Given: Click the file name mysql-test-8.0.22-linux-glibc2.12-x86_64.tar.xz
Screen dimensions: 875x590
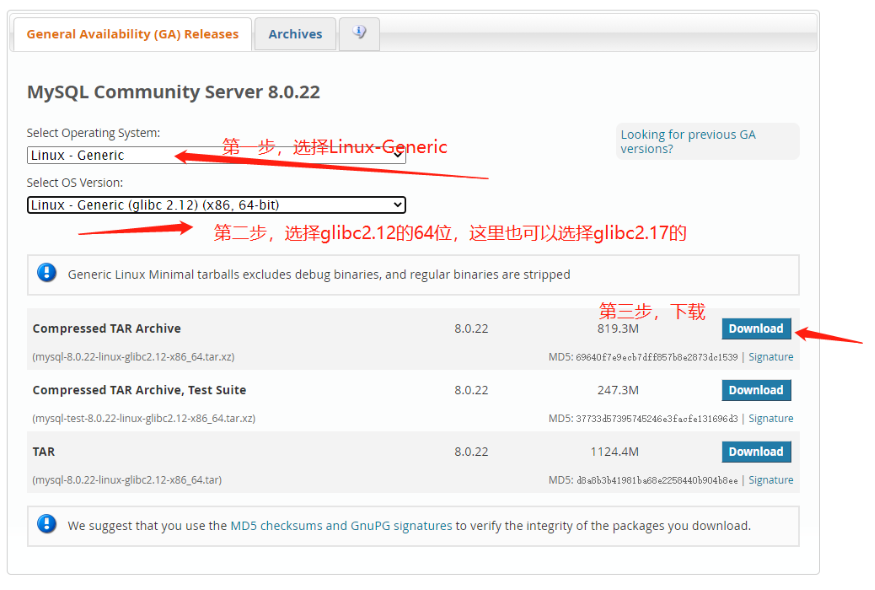Looking at the screenshot, I should click(144, 419).
